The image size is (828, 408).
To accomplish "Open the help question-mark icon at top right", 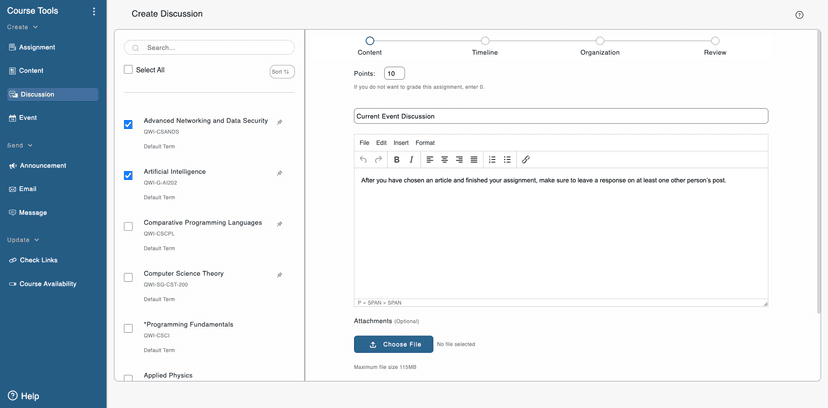I will coord(799,15).
